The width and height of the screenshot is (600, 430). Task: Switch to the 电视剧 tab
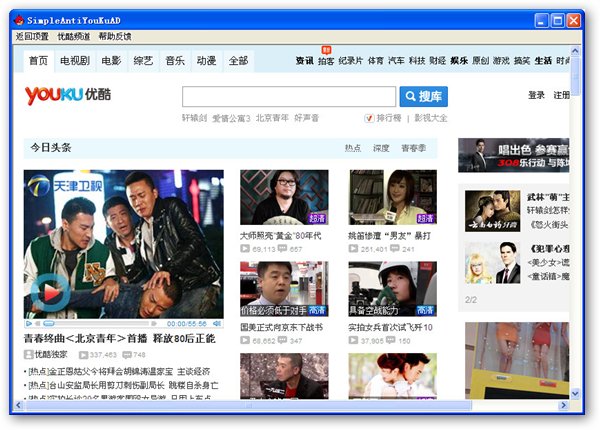pos(75,60)
